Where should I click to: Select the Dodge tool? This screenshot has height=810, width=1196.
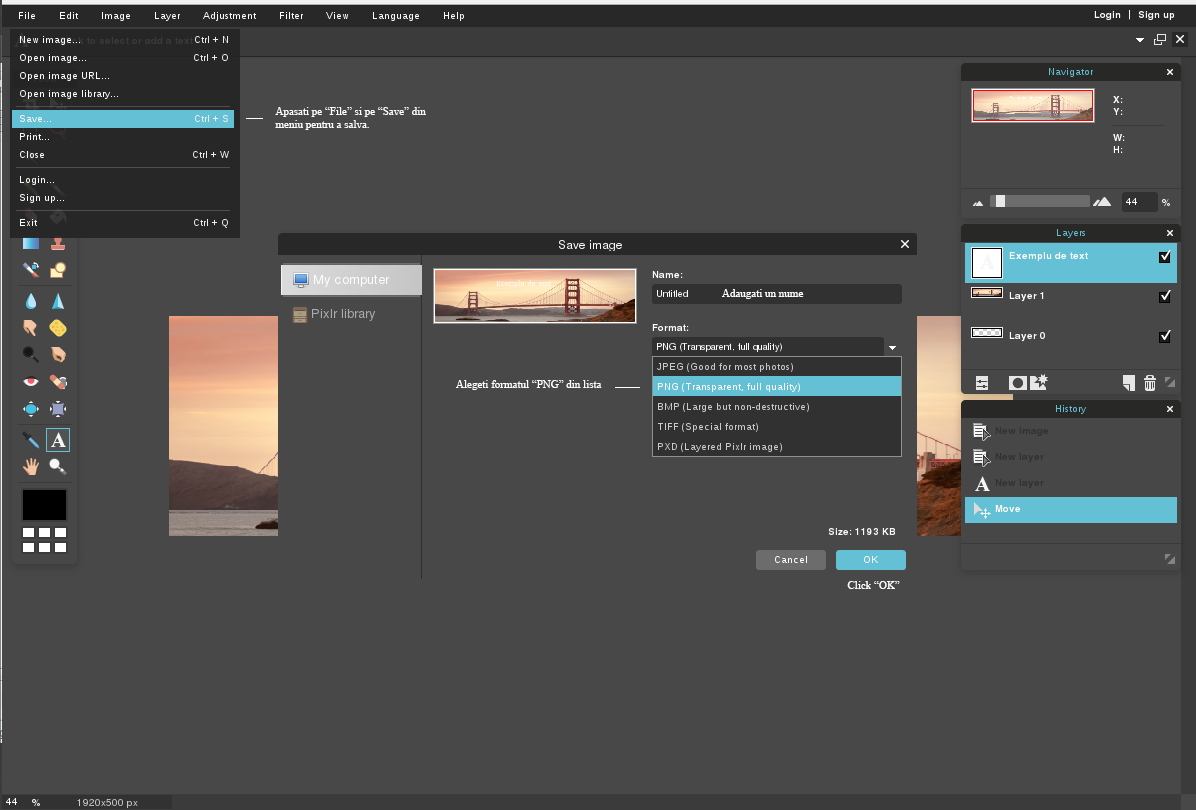(31, 355)
